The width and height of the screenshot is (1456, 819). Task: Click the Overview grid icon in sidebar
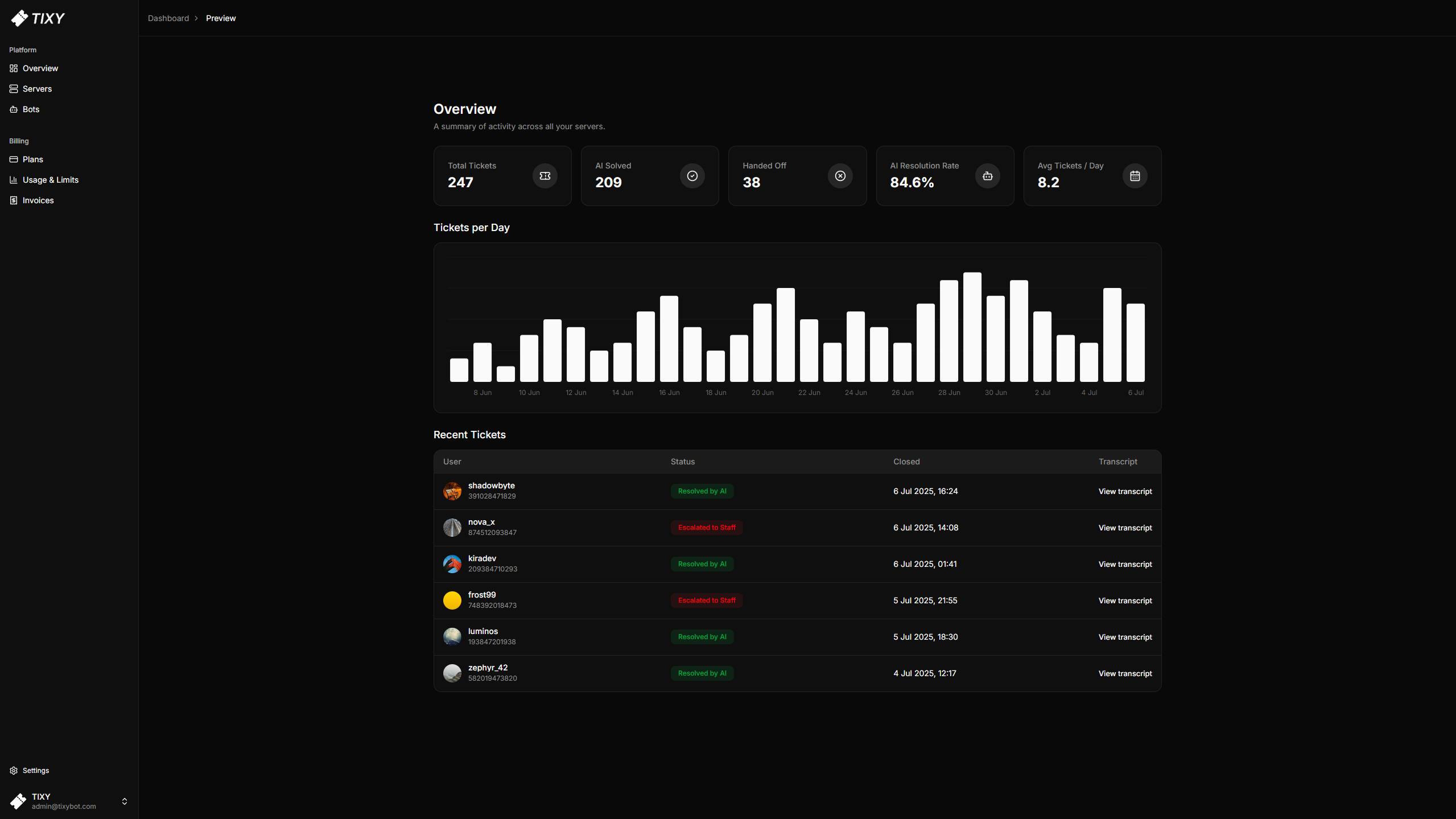click(x=14, y=68)
